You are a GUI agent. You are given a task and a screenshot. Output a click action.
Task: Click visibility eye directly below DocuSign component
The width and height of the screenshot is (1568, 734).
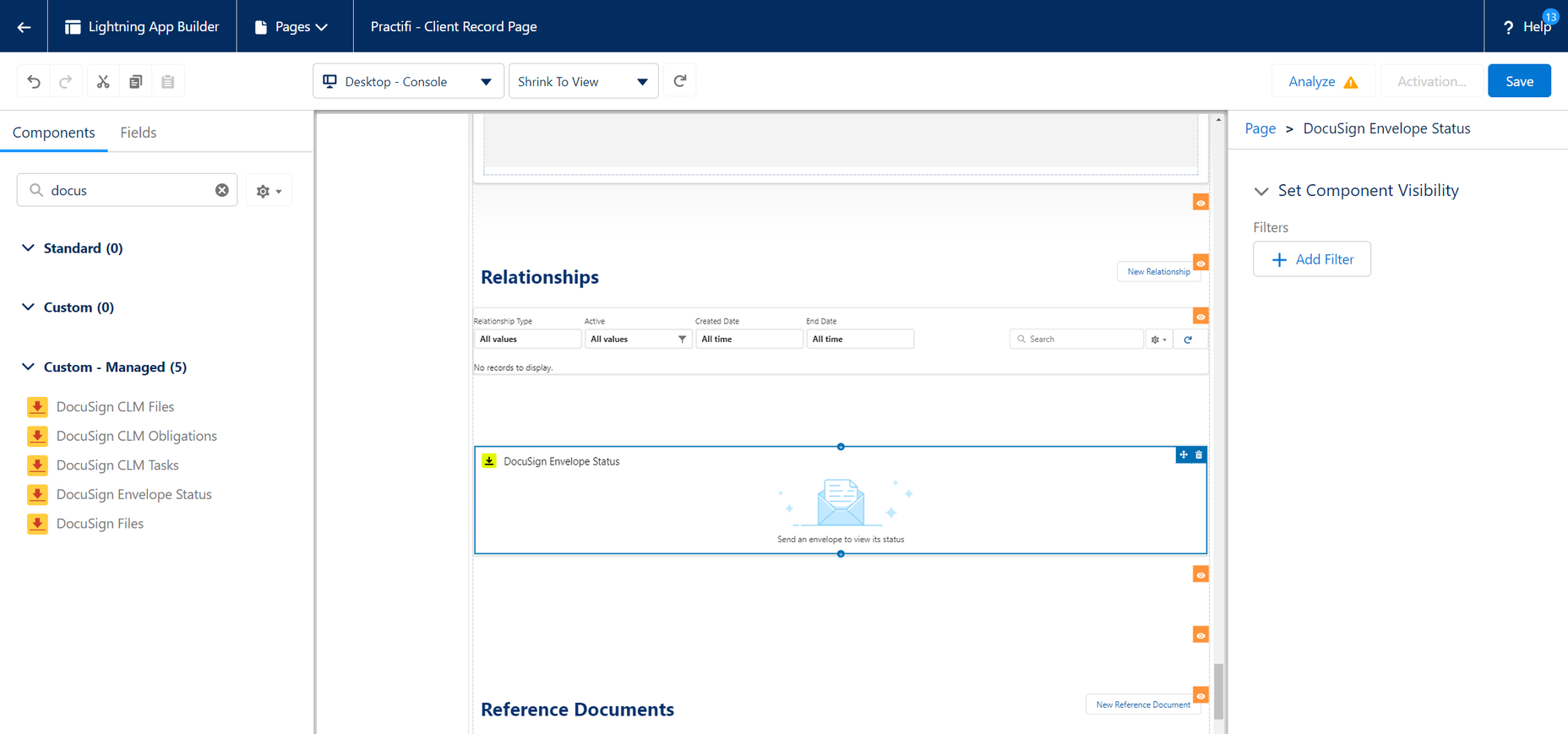pos(1200,575)
